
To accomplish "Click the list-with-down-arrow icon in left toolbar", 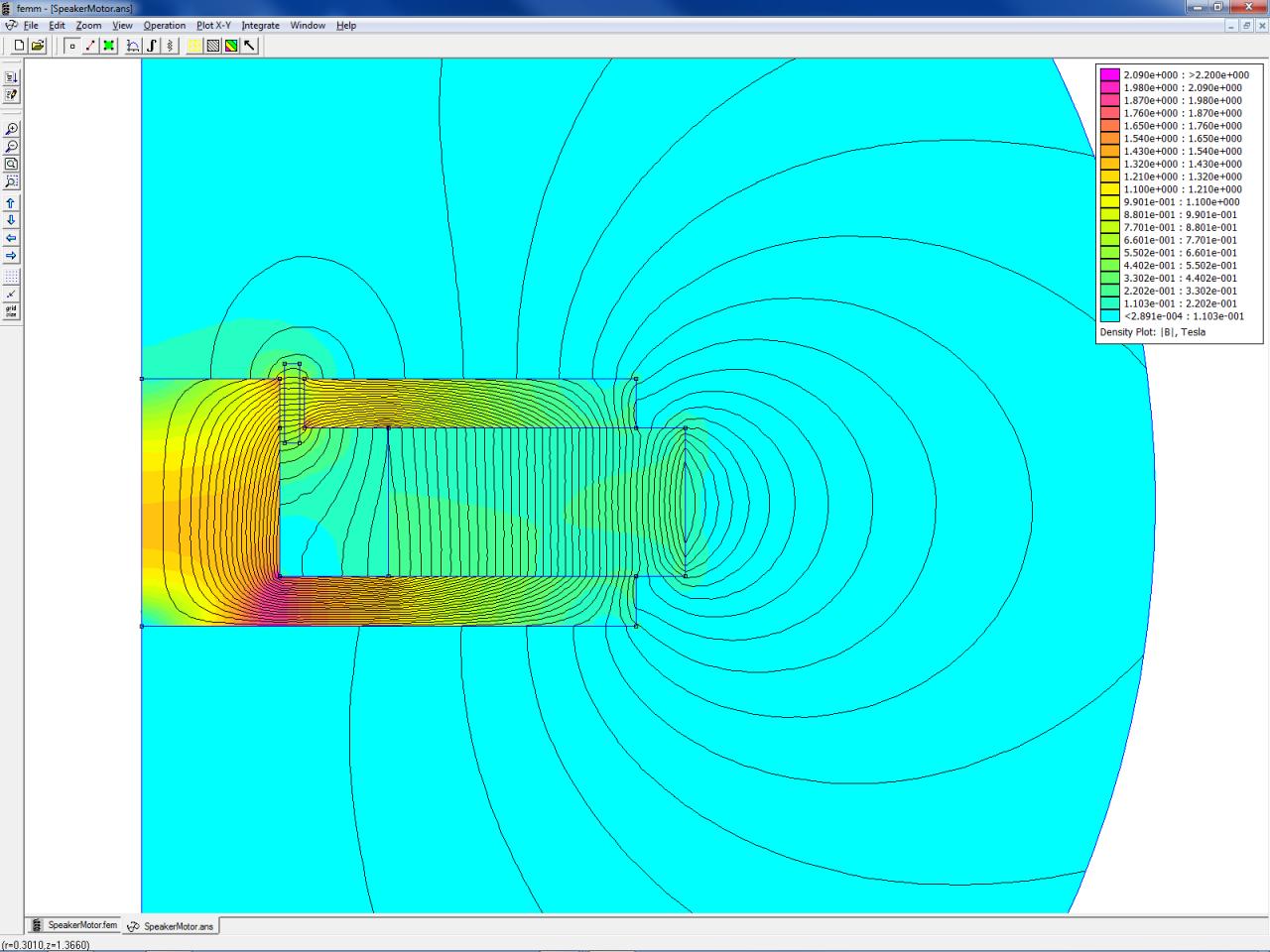I will point(11,77).
